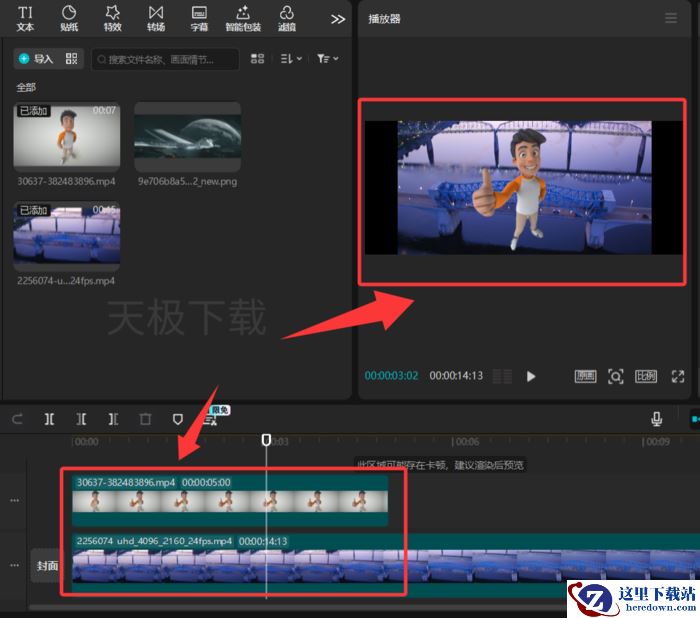Open the 字幕 subtitles tab
This screenshot has height=618, width=700.
199,19
